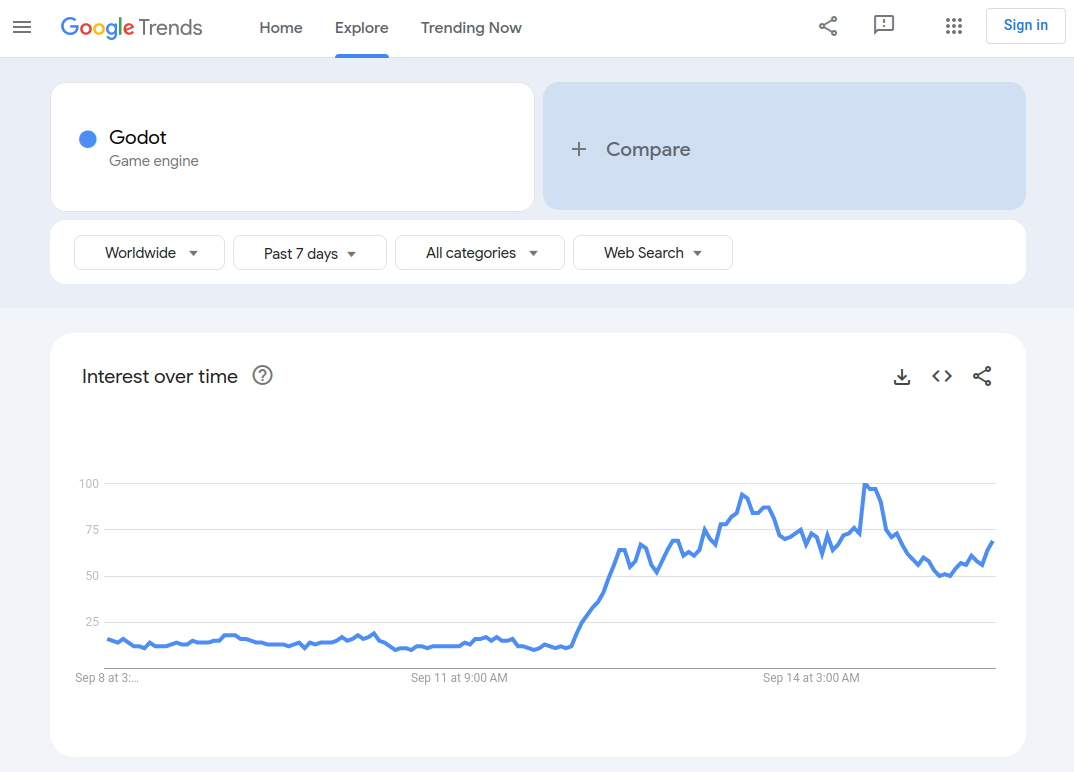
Task: Open the Web Search type dropdown
Action: coord(653,253)
